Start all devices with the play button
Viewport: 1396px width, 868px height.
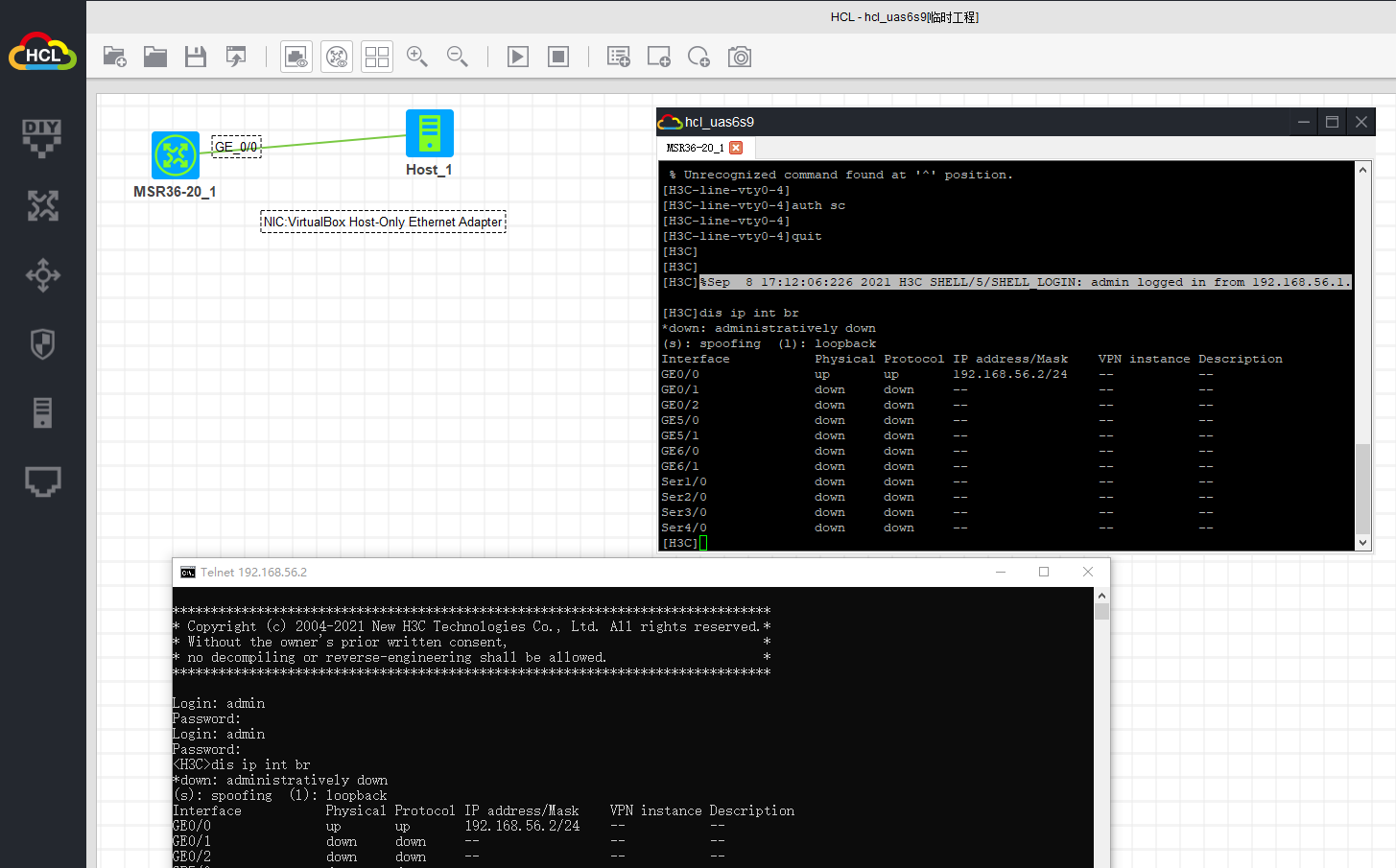[518, 58]
